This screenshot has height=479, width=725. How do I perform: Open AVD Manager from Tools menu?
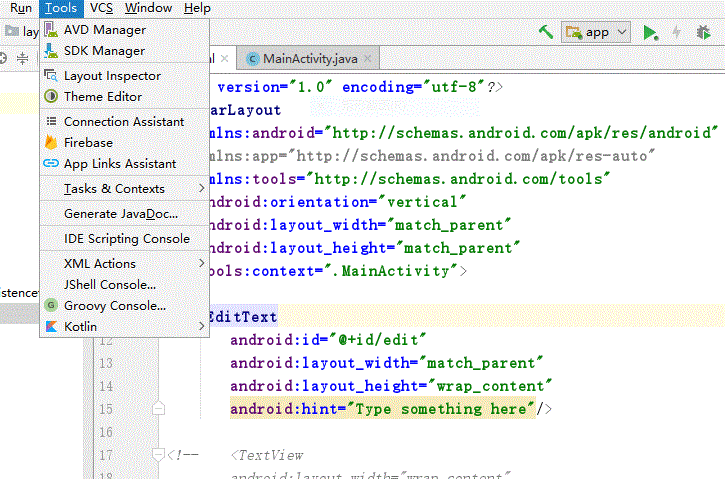(x=124, y=30)
